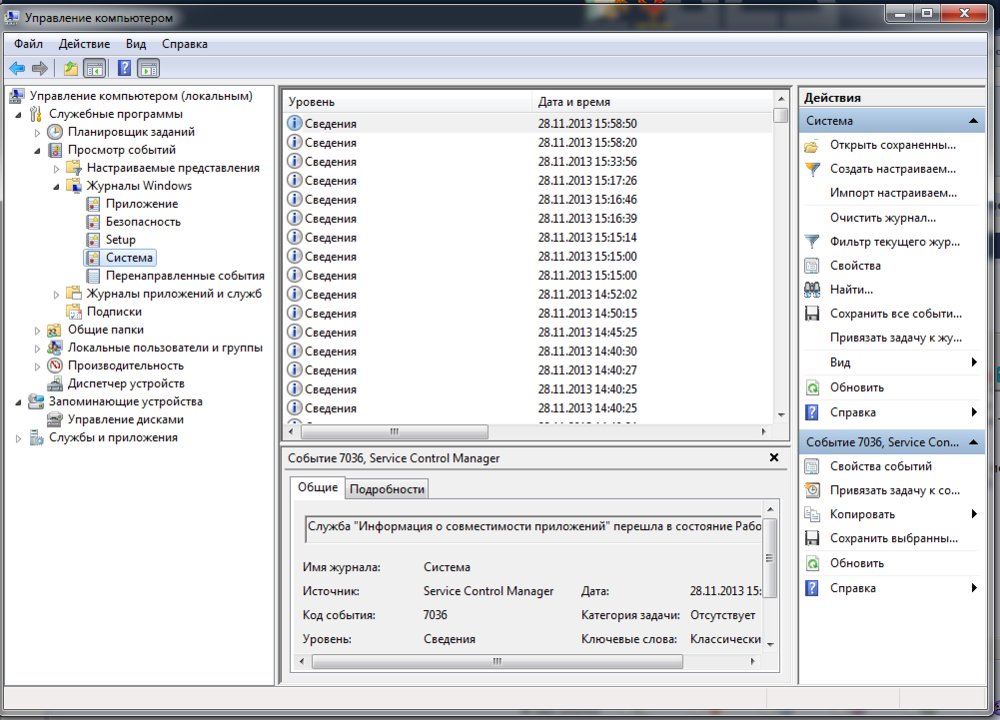Click the Создать настраиваем... funnel icon
The image size is (1000, 720).
[812, 170]
